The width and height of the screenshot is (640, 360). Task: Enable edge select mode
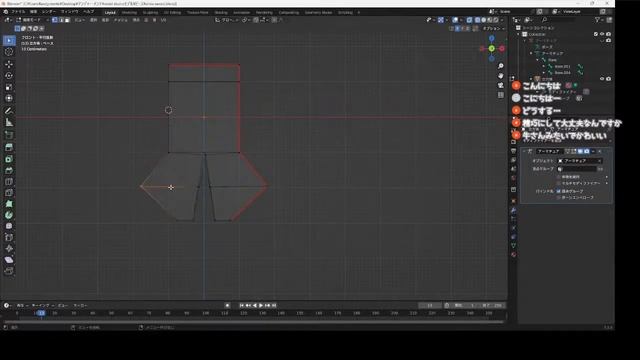point(61,20)
